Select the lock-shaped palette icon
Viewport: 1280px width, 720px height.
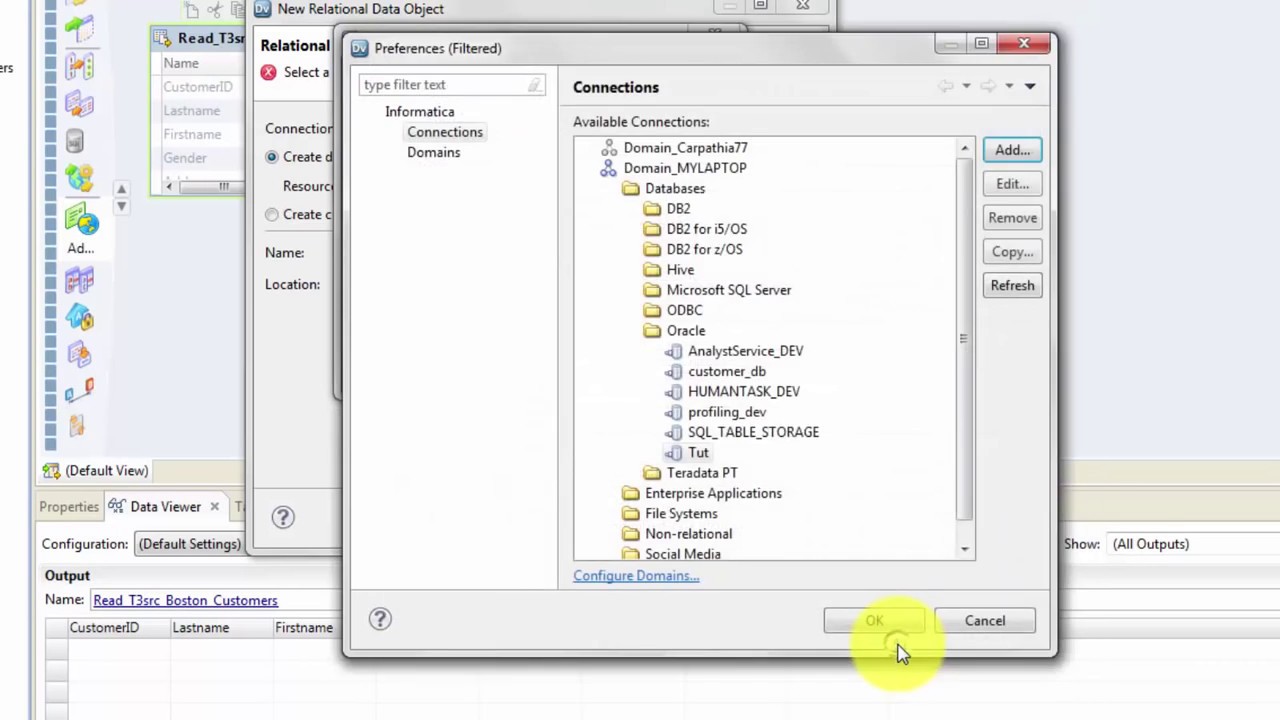click(x=79, y=317)
